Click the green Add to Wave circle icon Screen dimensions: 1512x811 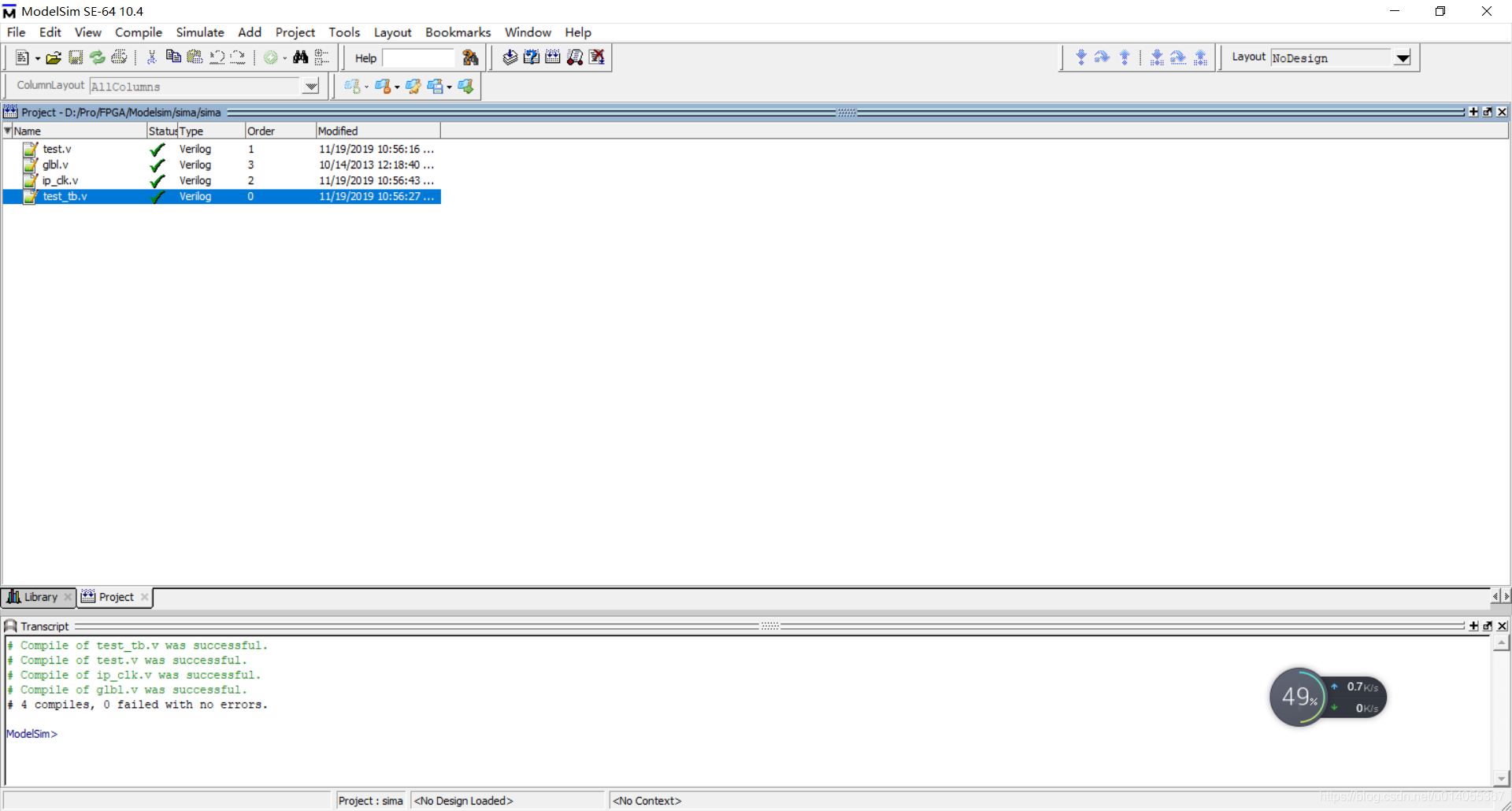pyautogui.click(x=271, y=57)
